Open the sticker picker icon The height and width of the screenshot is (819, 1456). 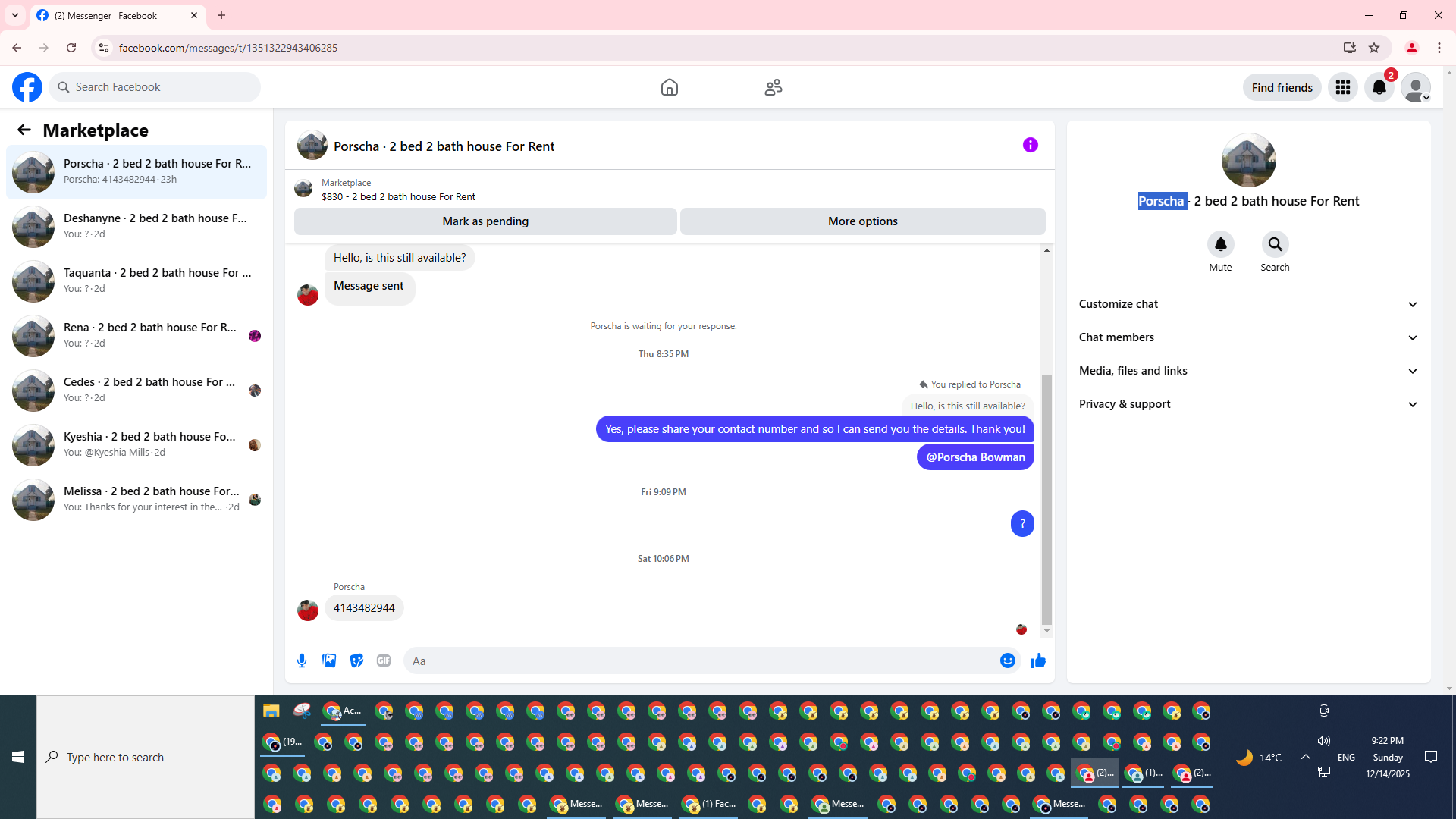[x=356, y=661]
